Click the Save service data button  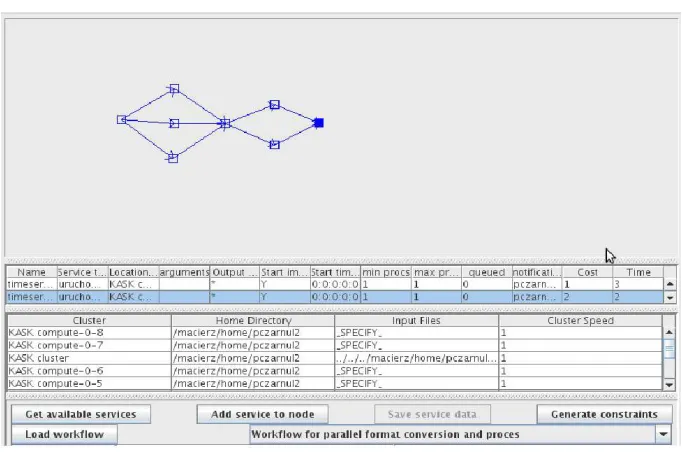click(432, 414)
